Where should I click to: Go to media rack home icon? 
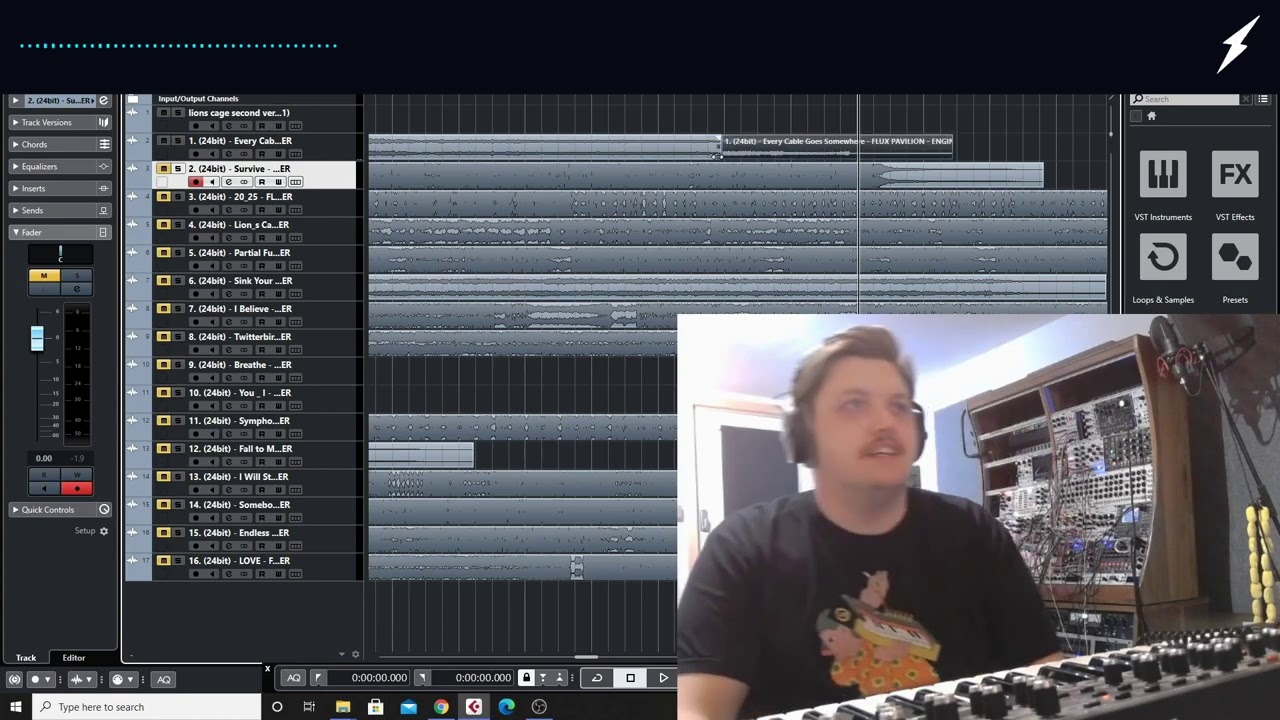tap(1151, 116)
